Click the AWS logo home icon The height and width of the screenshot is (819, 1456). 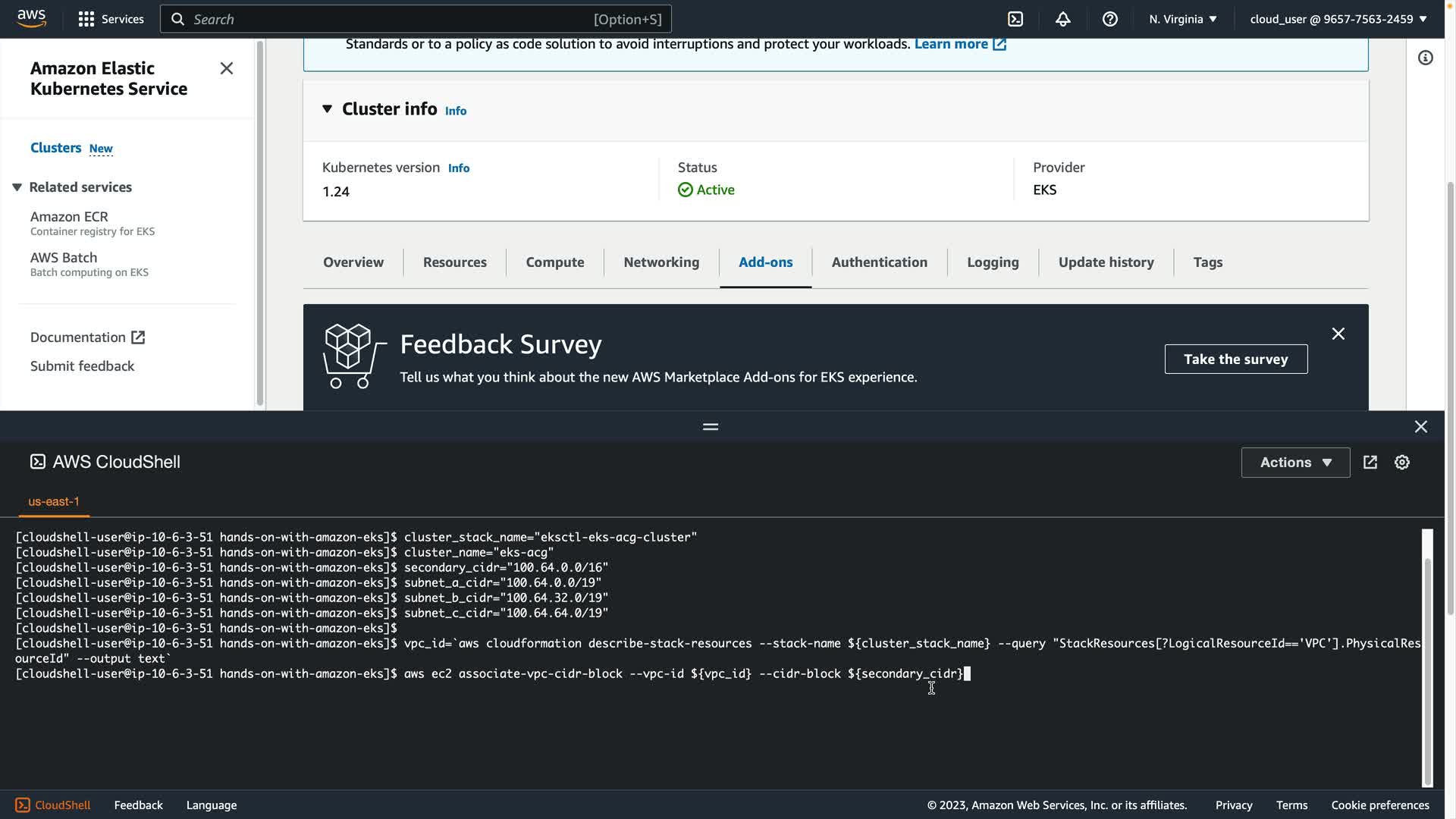(32, 19)
